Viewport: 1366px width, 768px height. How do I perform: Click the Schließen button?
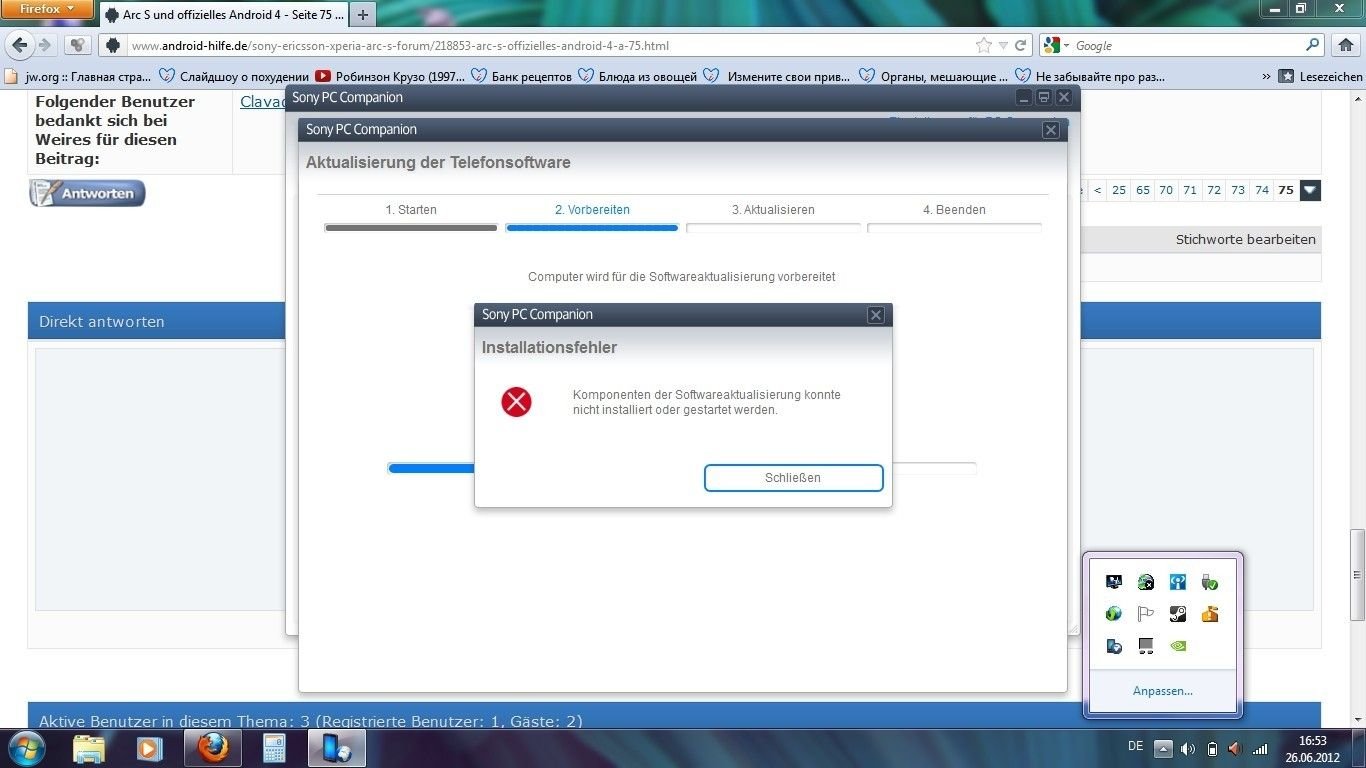(x=793, y=478)
